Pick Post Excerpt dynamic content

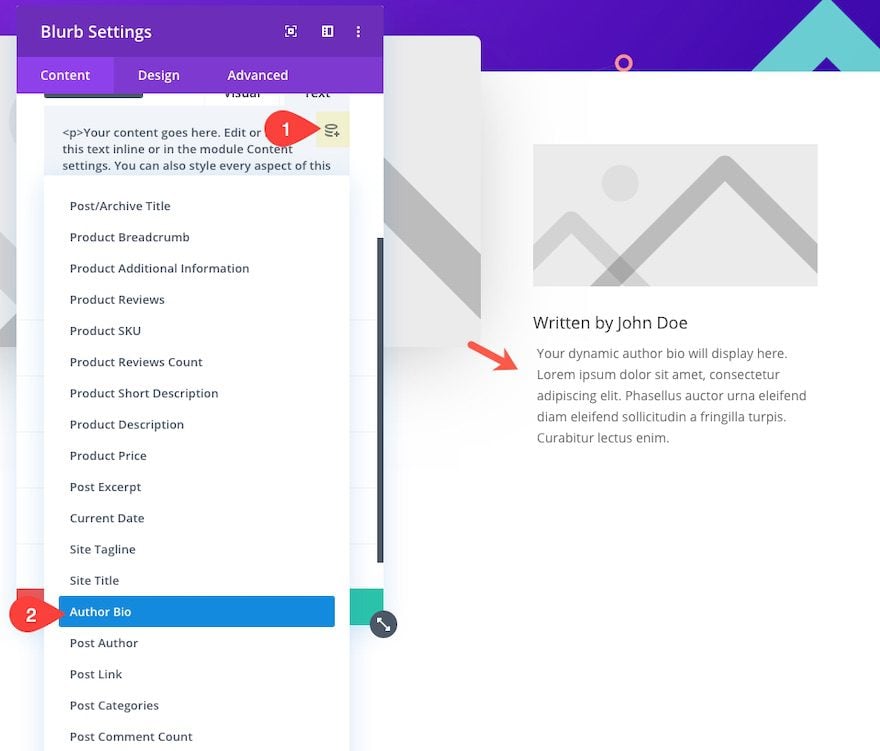pyautogui.click(x=196, y=487)
